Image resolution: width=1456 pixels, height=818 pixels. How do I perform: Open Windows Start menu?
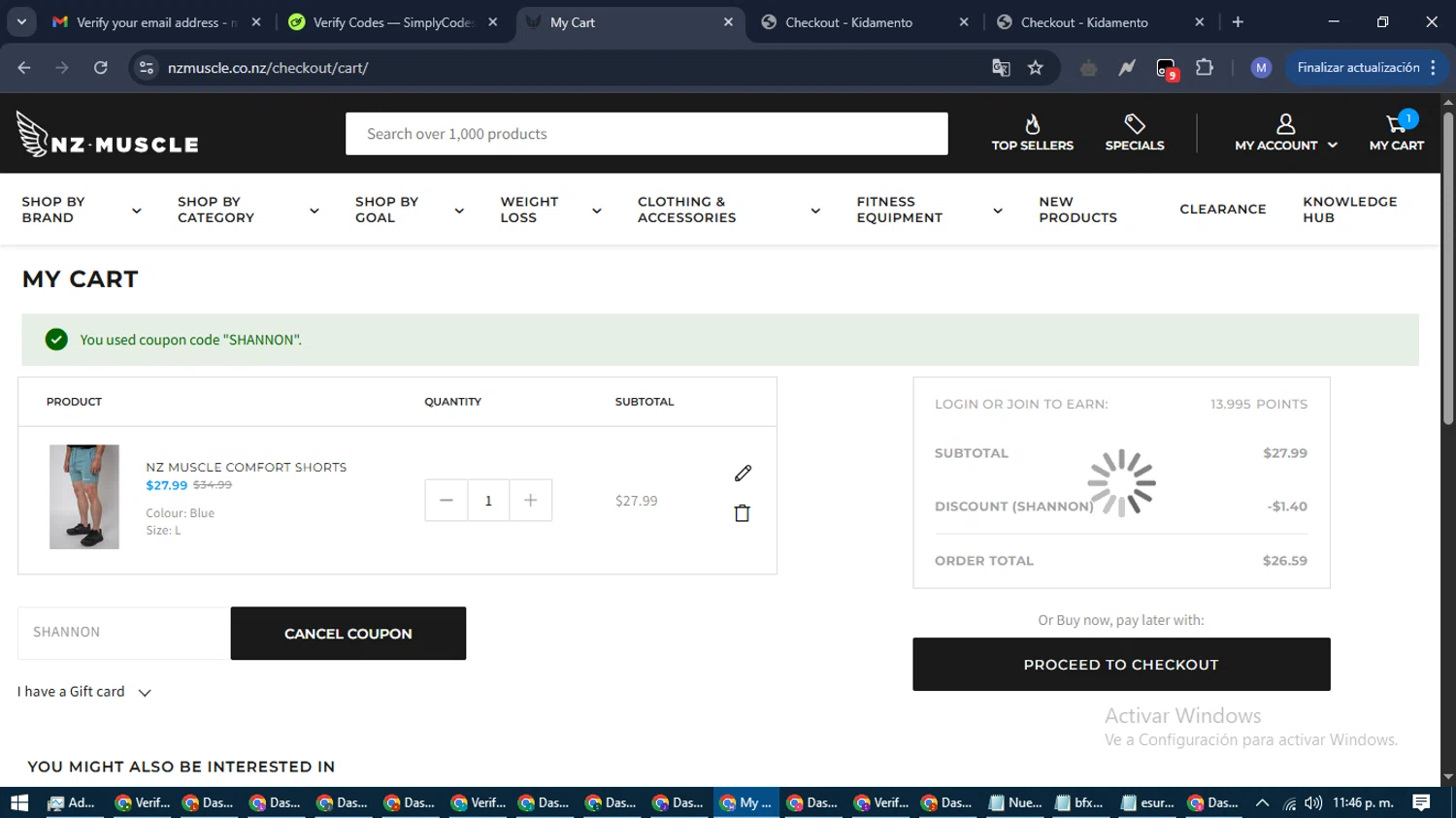[x=19, y=802]
